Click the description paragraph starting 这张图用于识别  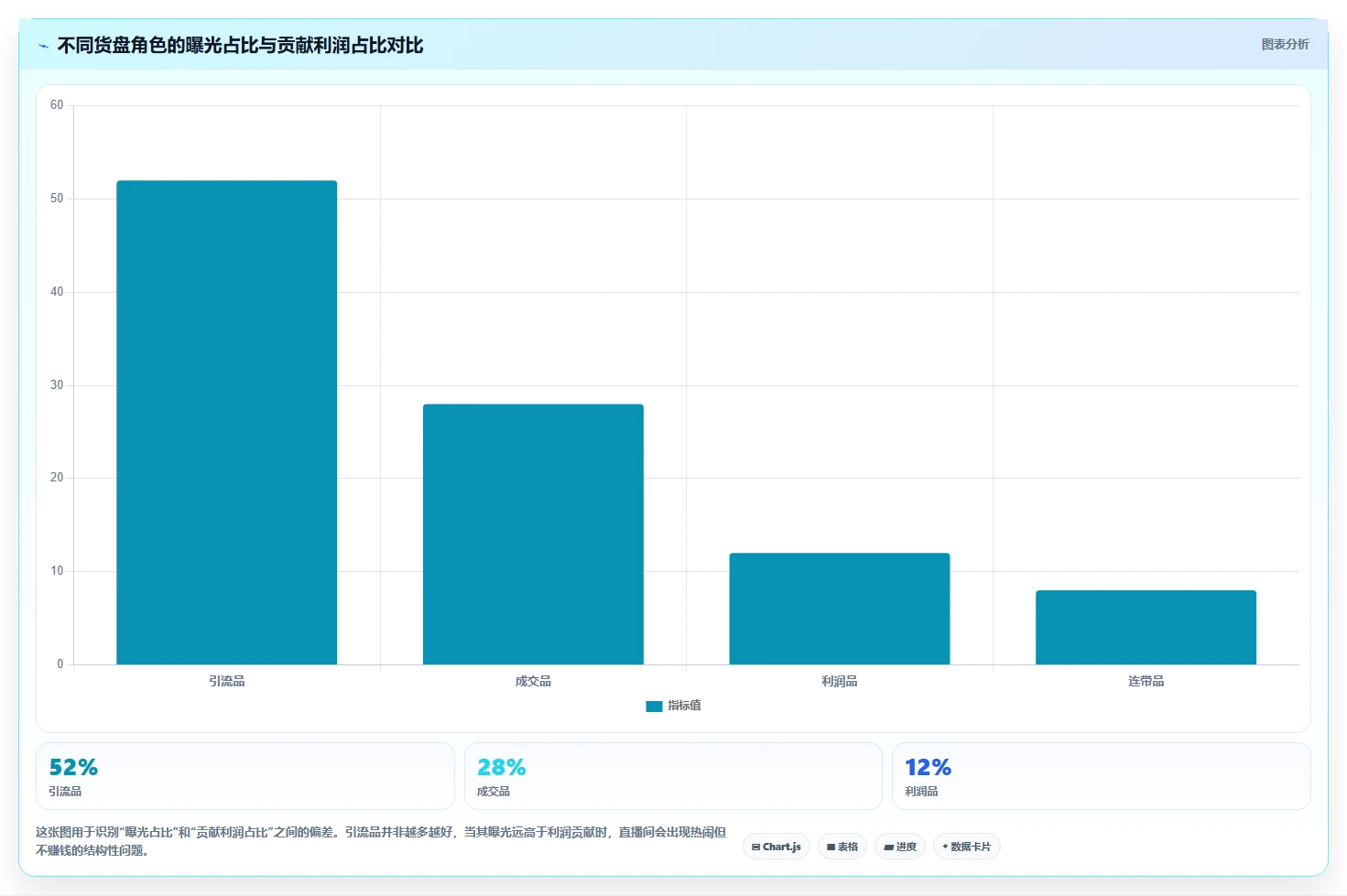[381, 841]
